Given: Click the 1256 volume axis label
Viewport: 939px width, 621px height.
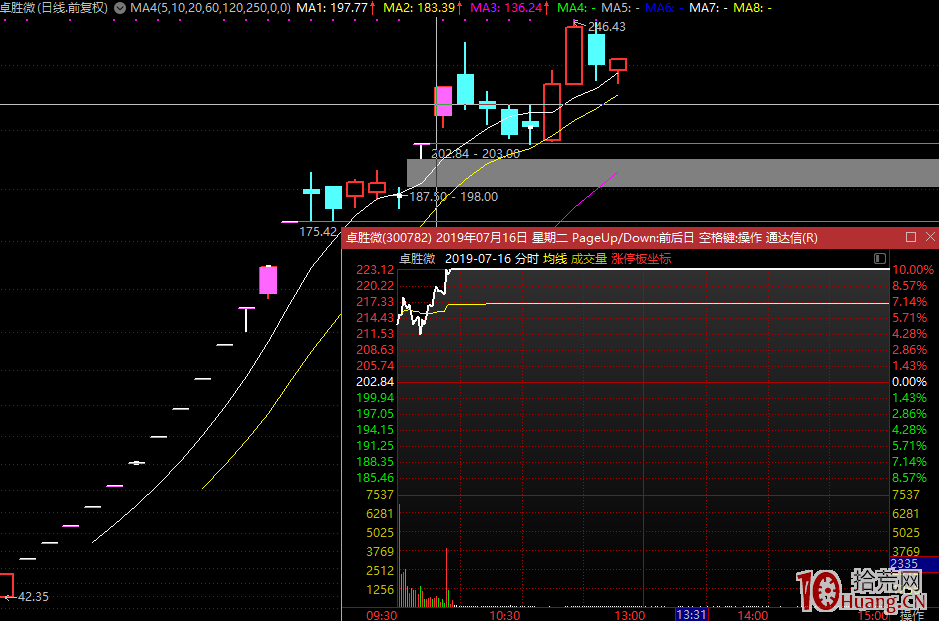Looking at the screenshot, I should [380, 589].
